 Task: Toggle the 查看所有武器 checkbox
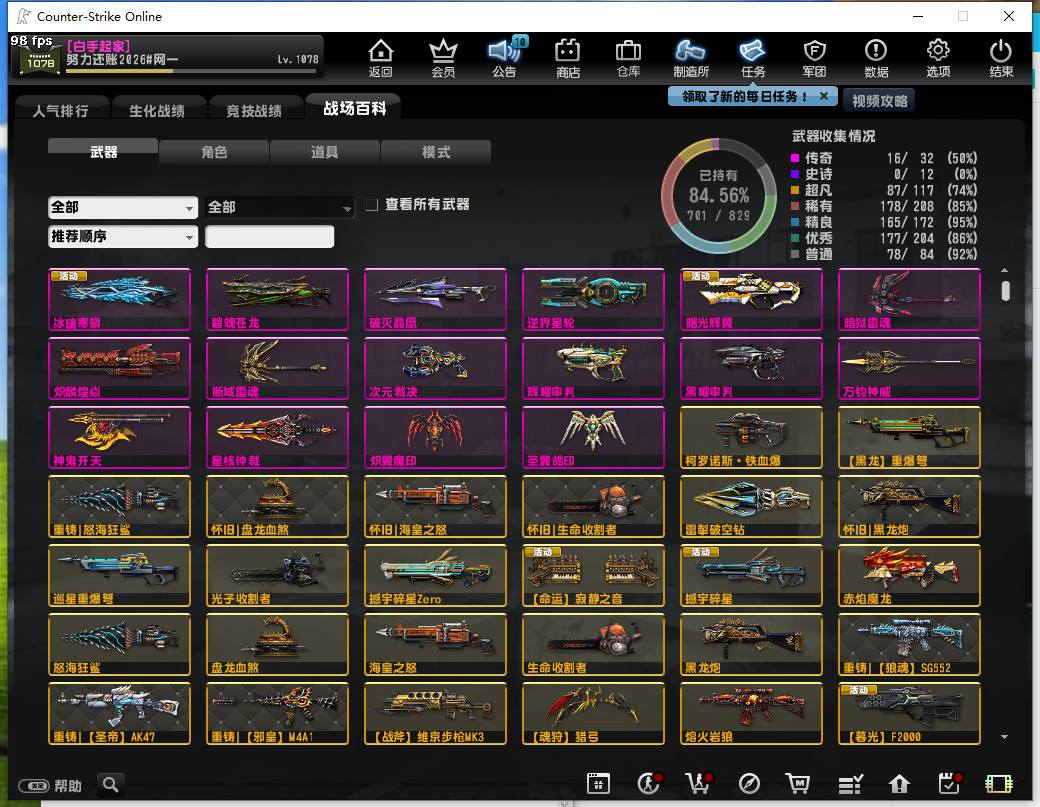point(372,205)
